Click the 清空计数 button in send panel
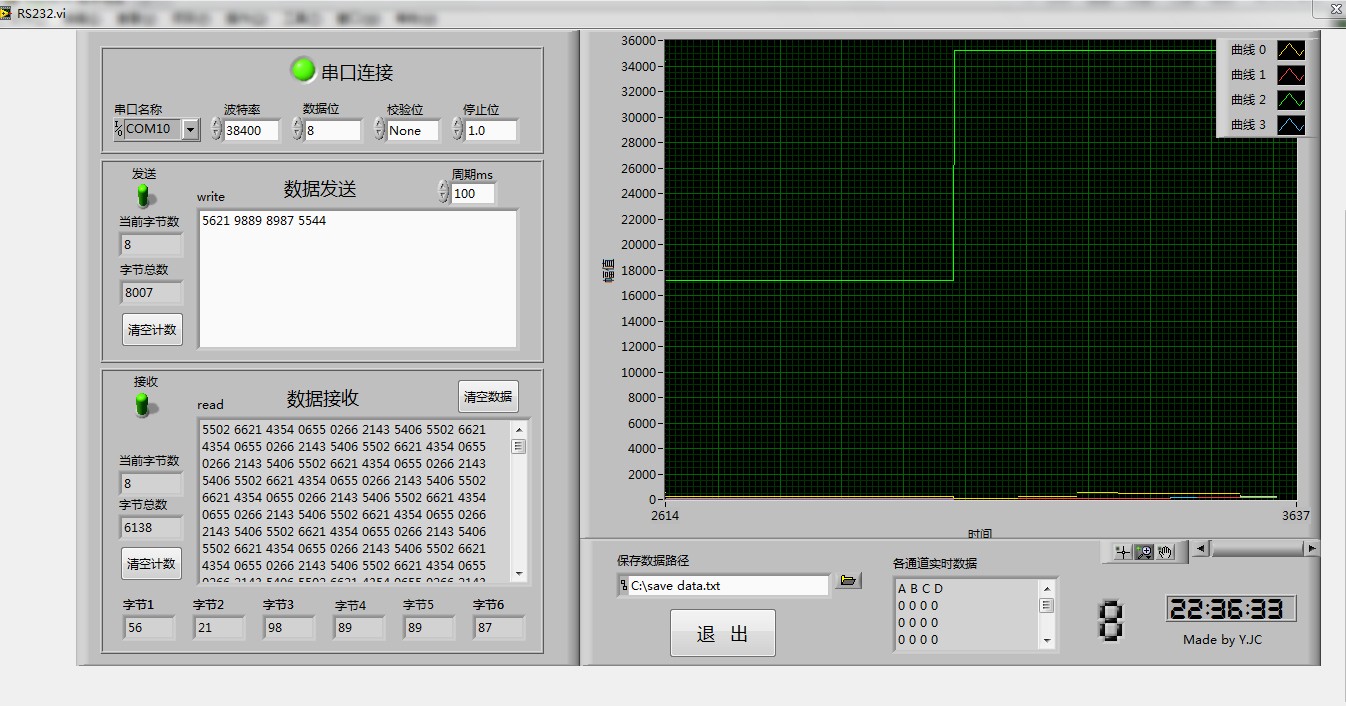Viewport: 1346px width, 706px height. (152, 329)
